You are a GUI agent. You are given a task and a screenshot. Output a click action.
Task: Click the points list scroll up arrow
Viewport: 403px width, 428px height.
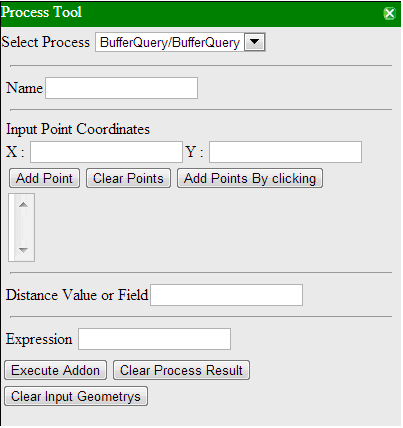pyautogui.click(x=23, y=205)
